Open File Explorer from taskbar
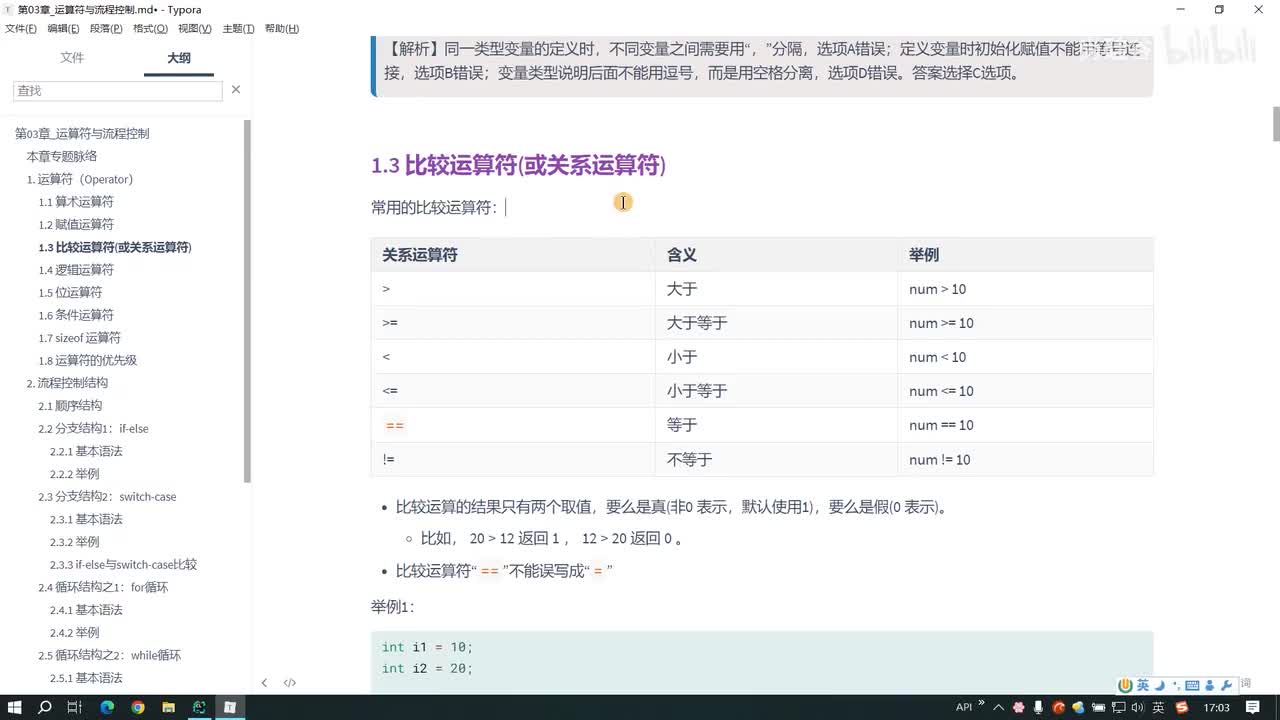This screenshot has height=720, width=1280. click(x=168, y=707)
